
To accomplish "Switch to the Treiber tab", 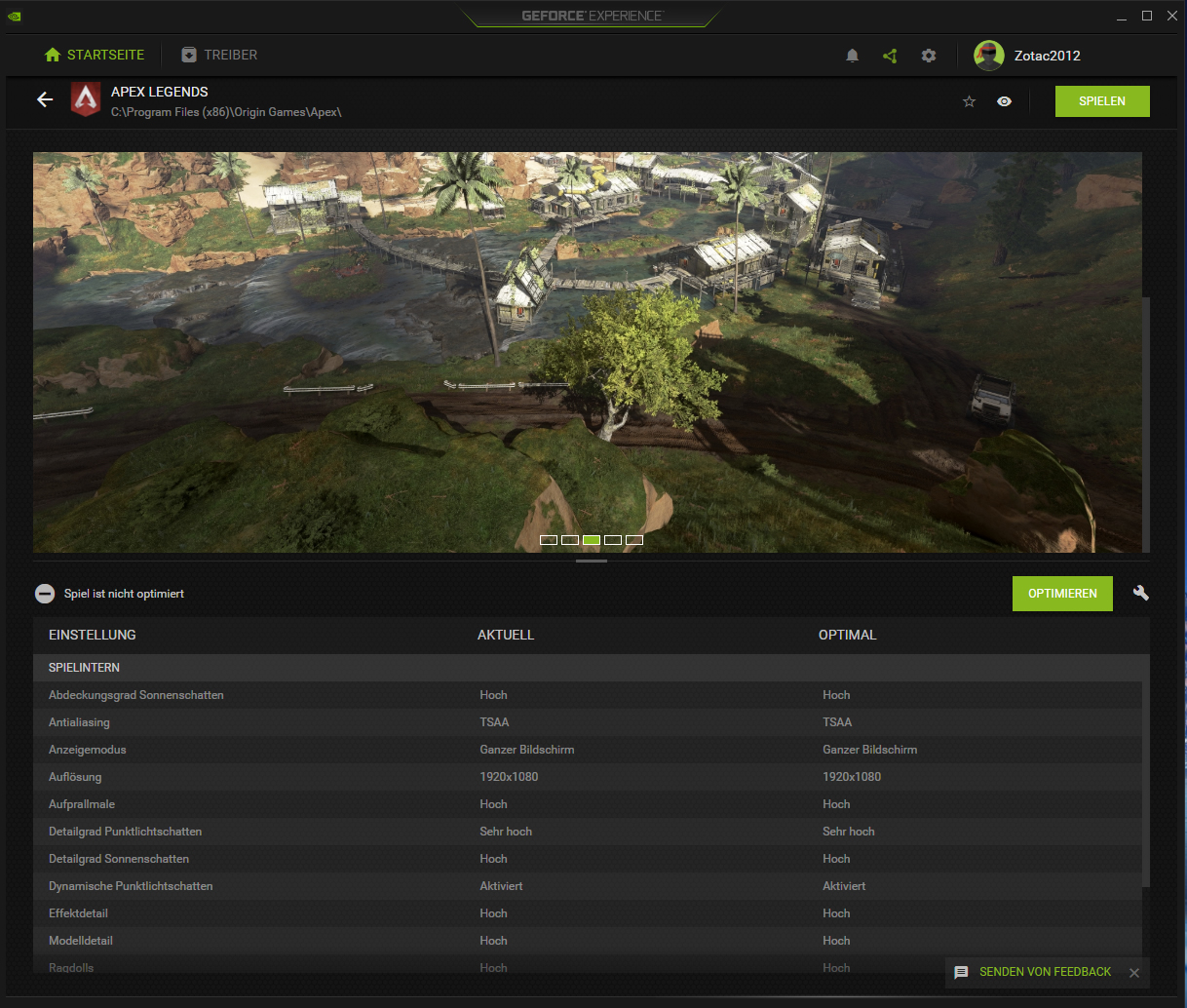I will tap(219, 56).
